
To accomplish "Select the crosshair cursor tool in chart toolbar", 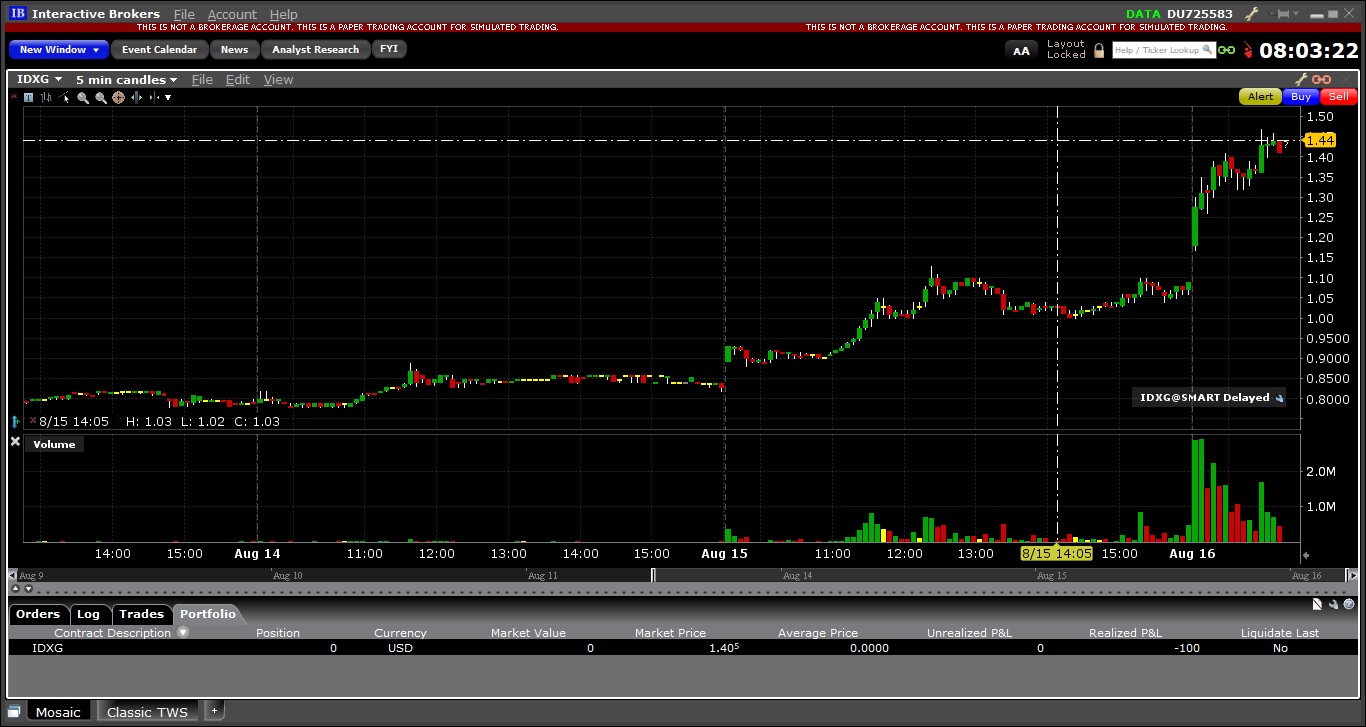I will coord(118,97).
